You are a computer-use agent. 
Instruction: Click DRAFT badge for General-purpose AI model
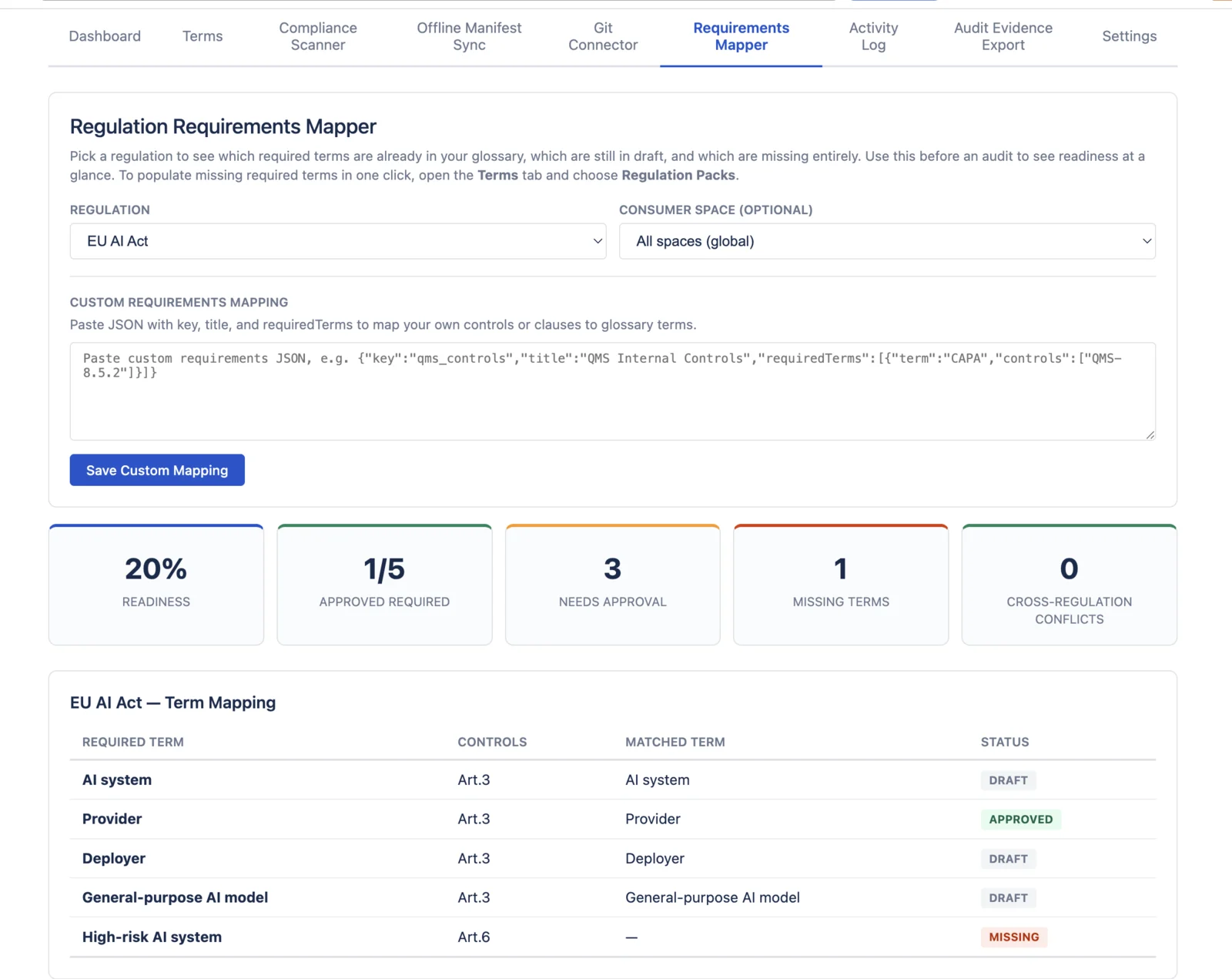1008,898
